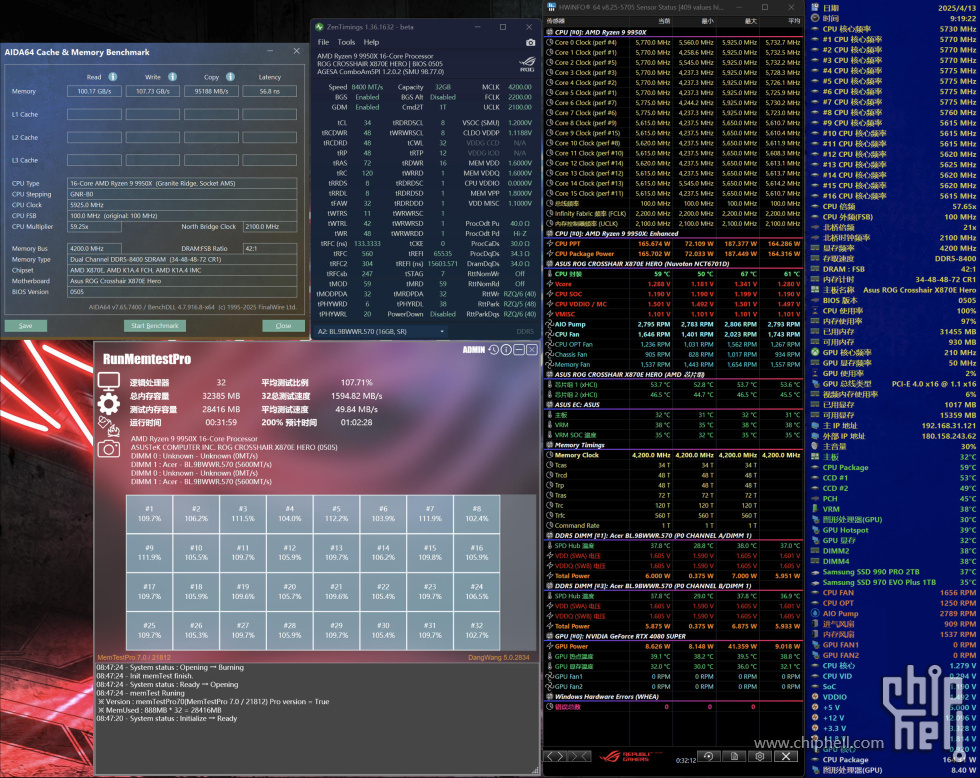Open the Tools menu in ZenTimings

[x=346, y=42]
